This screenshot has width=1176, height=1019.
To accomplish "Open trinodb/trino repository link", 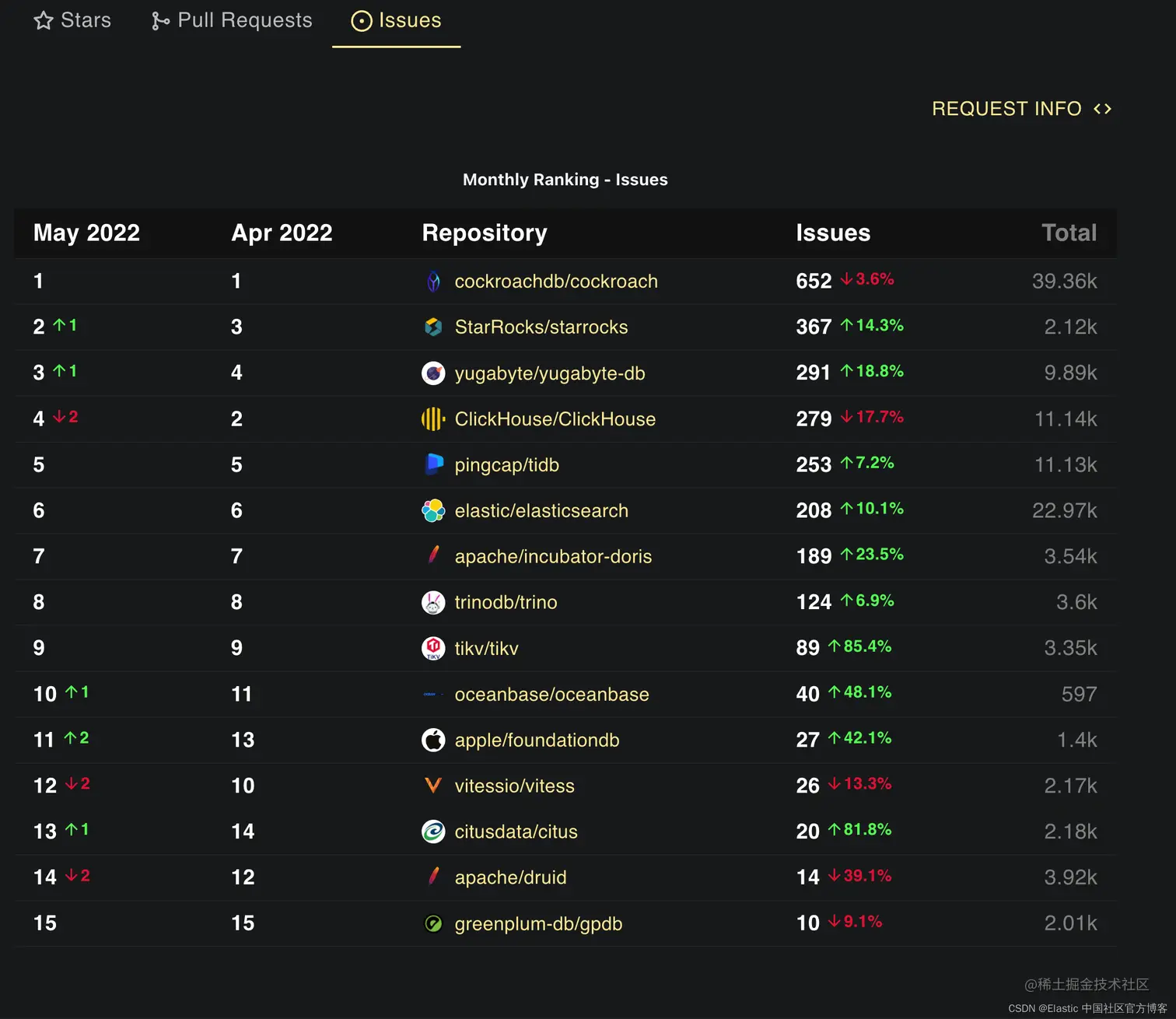I will coord(506,602).
